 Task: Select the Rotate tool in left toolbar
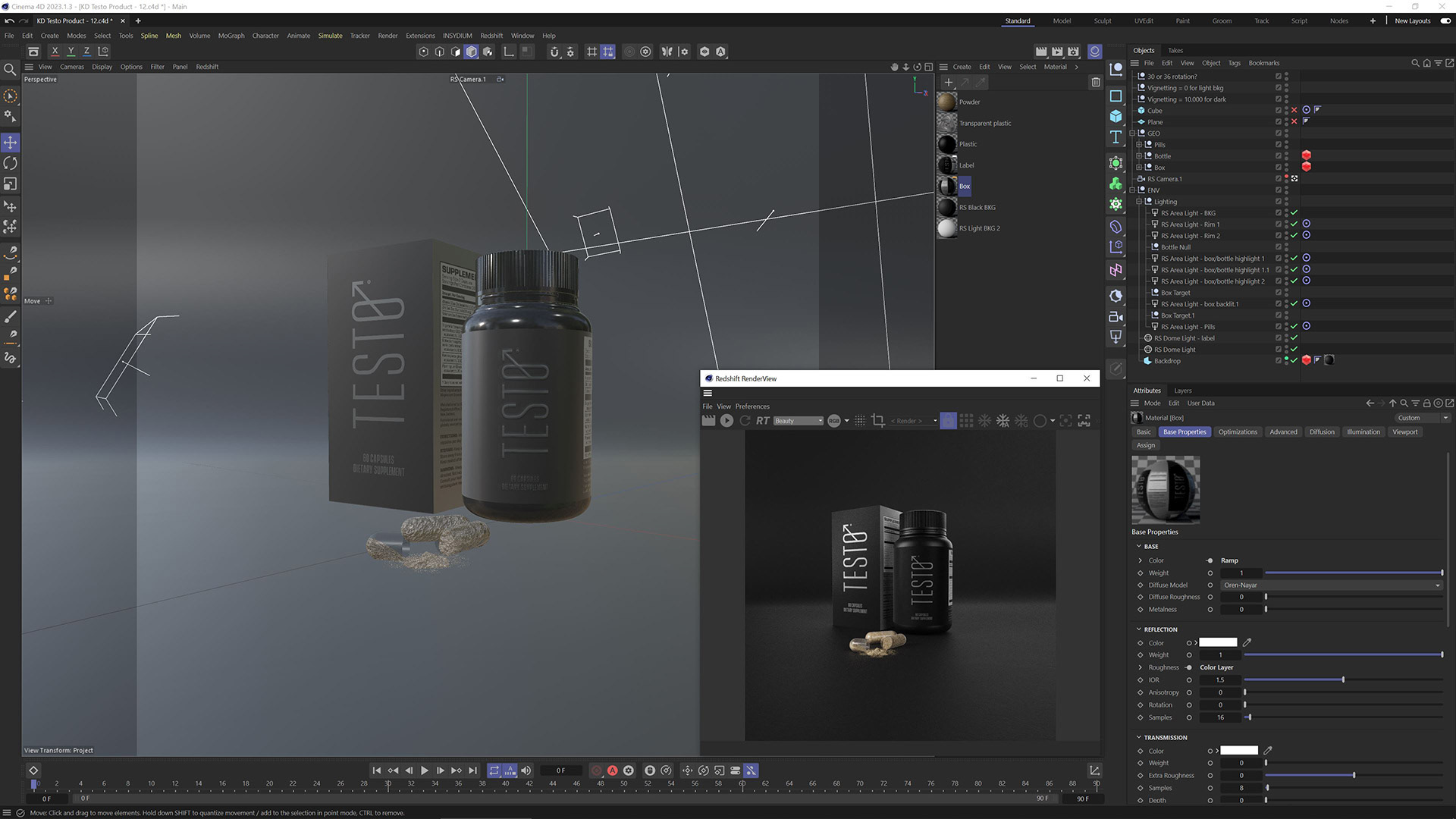click(11, 163)
